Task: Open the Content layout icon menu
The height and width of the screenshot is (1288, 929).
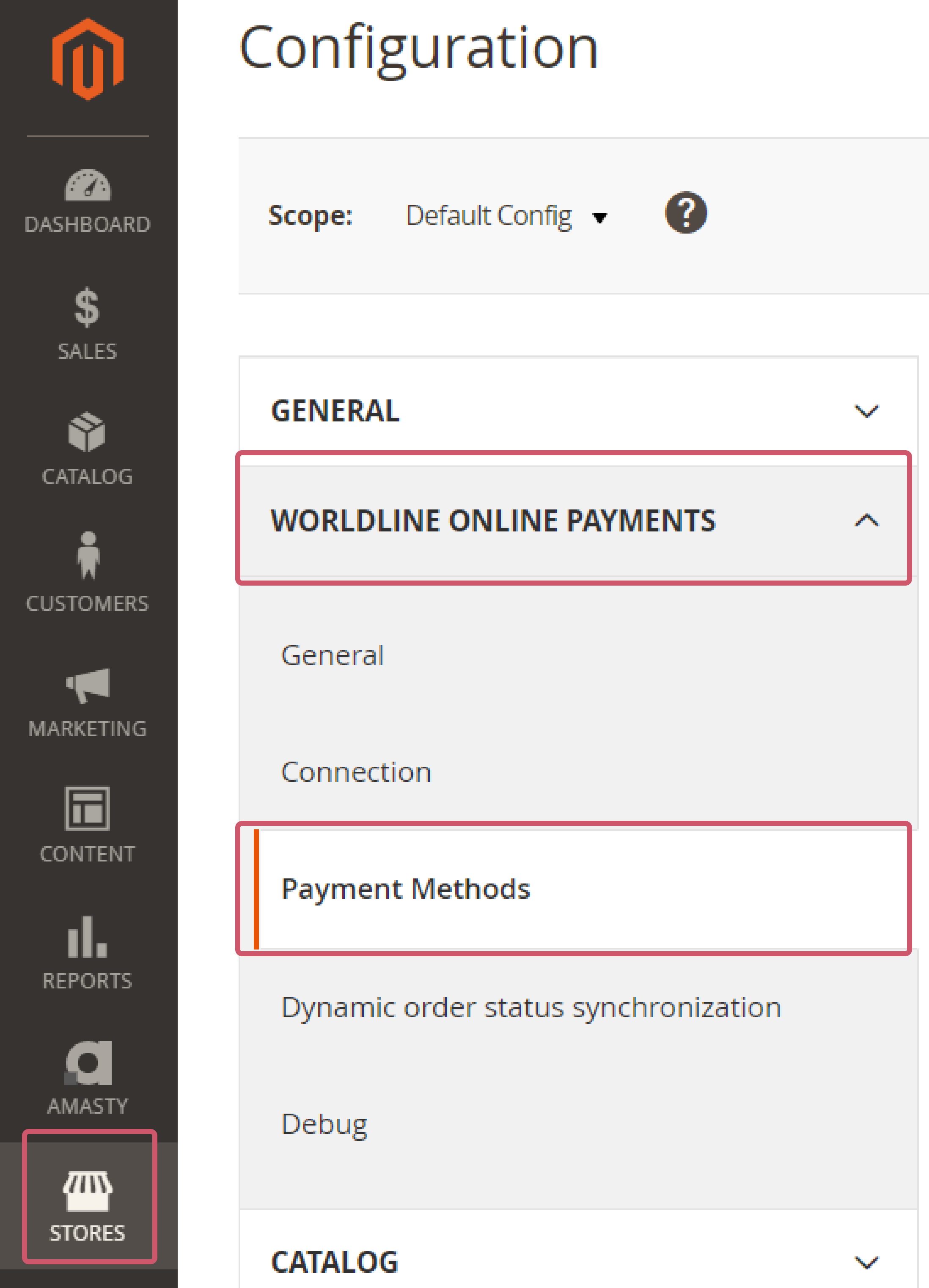Action: coord(88,809)
